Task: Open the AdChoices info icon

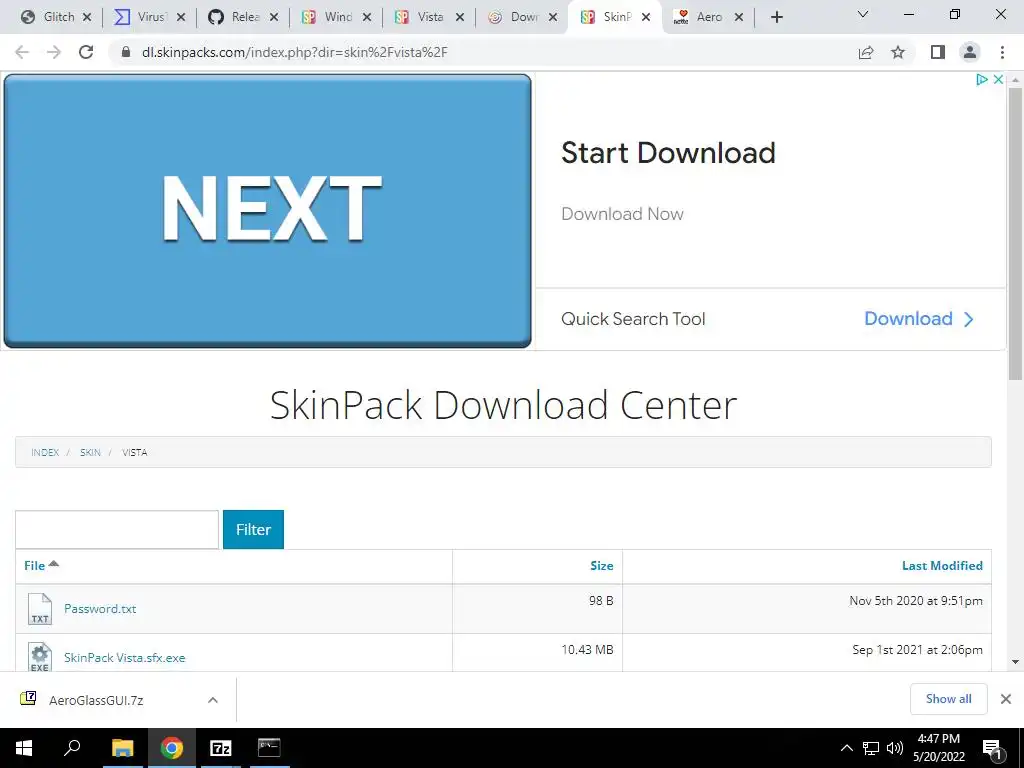Action: point(981,80)
